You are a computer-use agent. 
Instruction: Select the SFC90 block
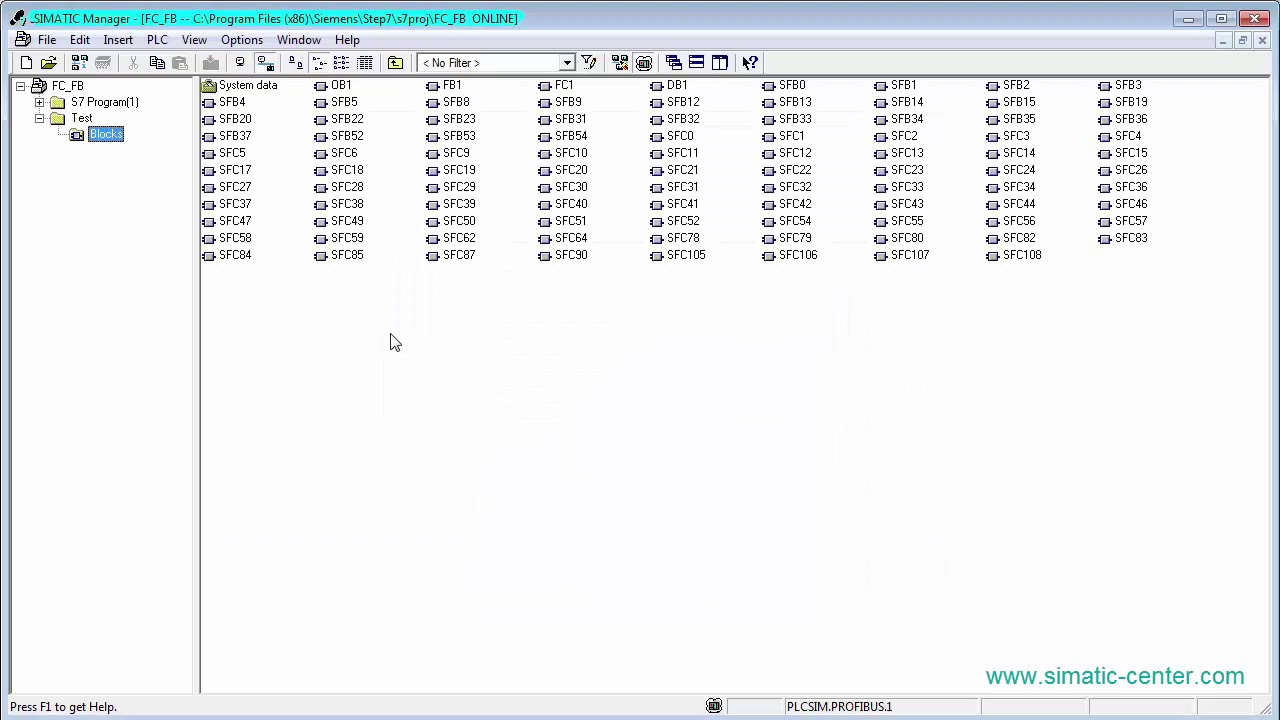click(x=563, y=255)
